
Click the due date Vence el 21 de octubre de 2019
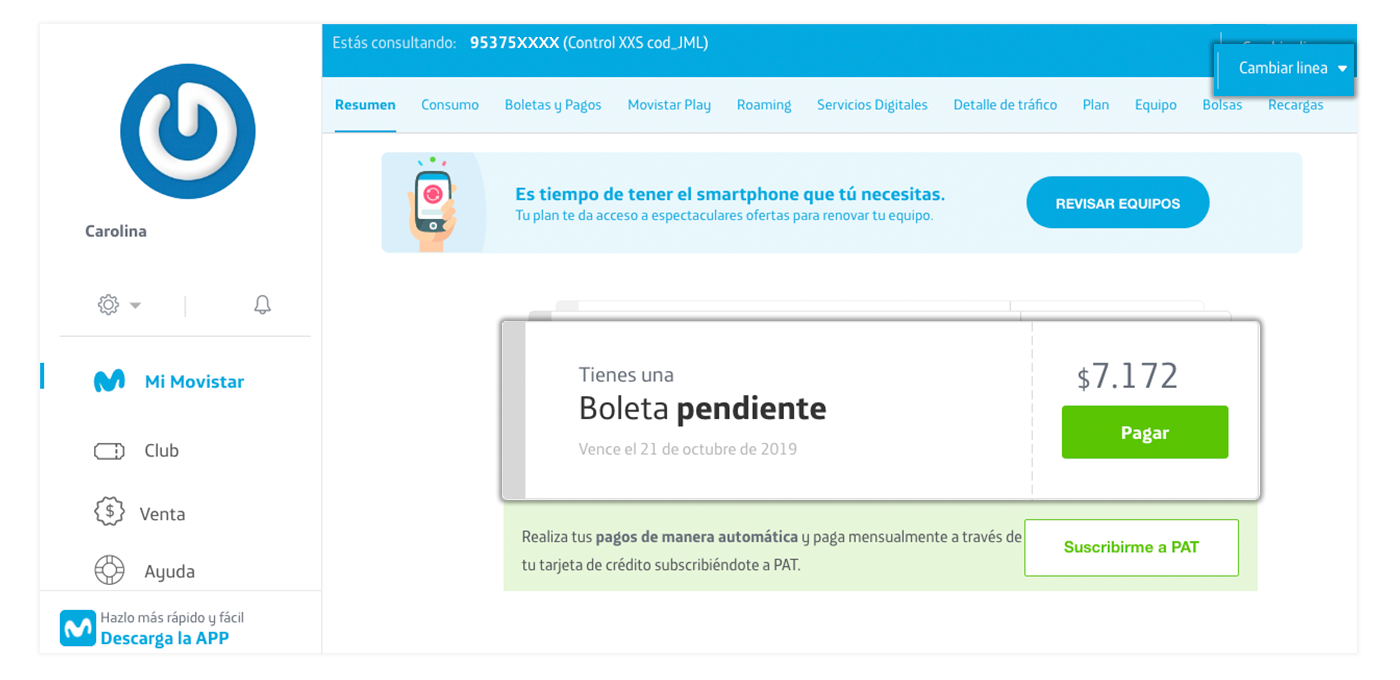tap(688, 449)
